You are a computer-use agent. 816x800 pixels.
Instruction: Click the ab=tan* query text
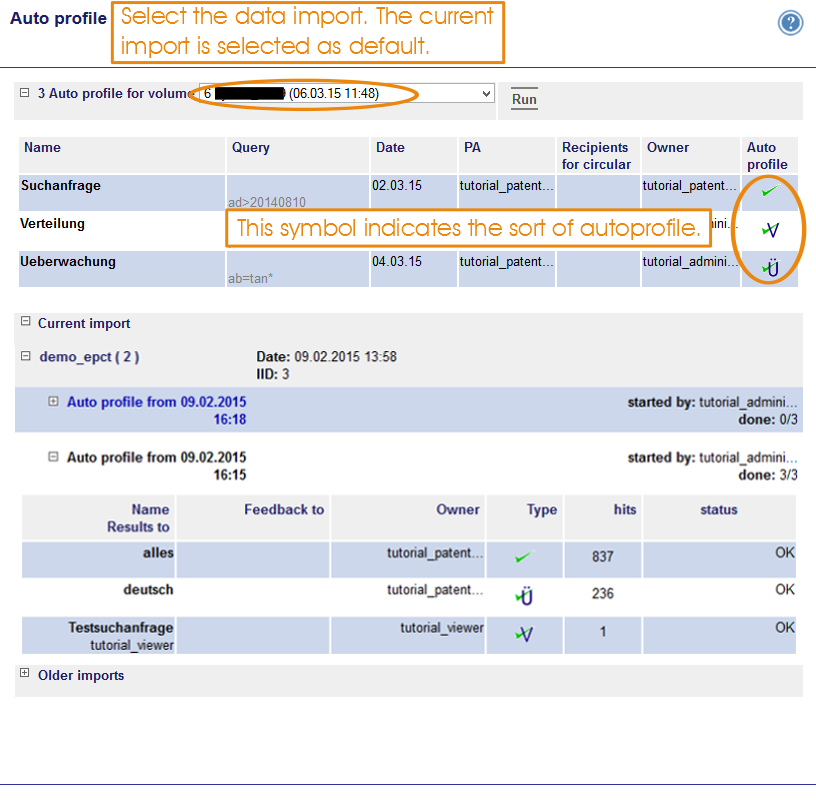click(250, 278)
